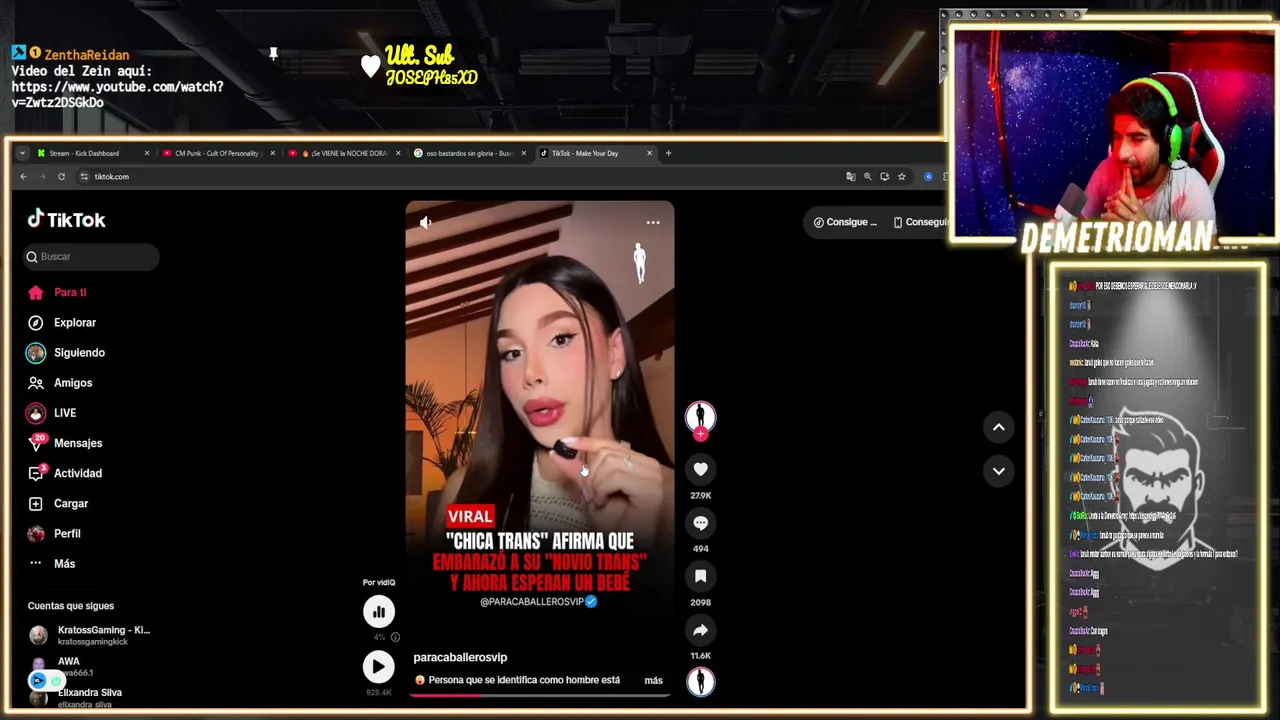The height and width of the screenshot is (720, 1280).
Task: Click the ZenthaReidan chat username
Action: (87, 55)
